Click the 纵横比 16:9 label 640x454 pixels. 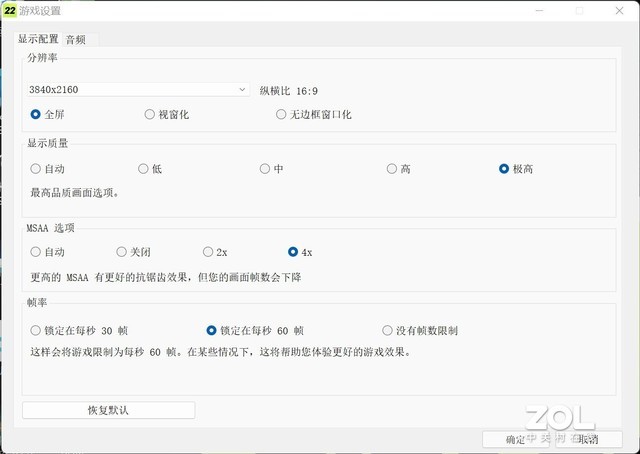[x=289, y=91]
